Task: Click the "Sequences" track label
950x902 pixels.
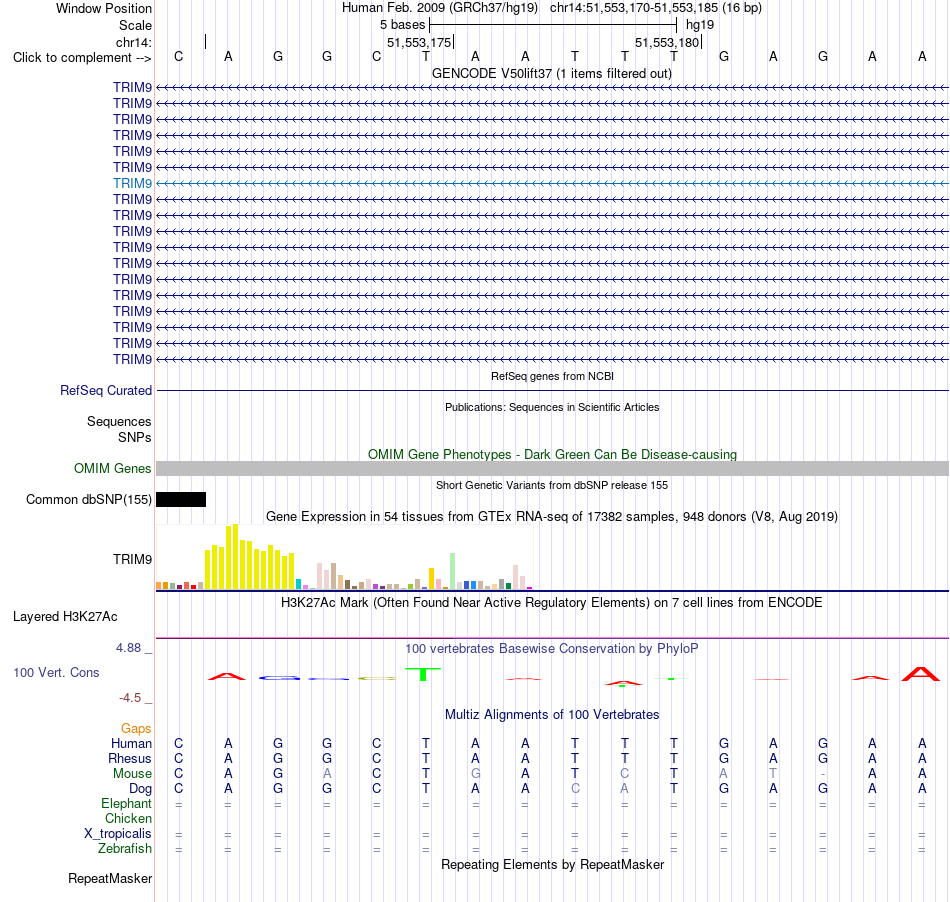Action: click(119, 422)
